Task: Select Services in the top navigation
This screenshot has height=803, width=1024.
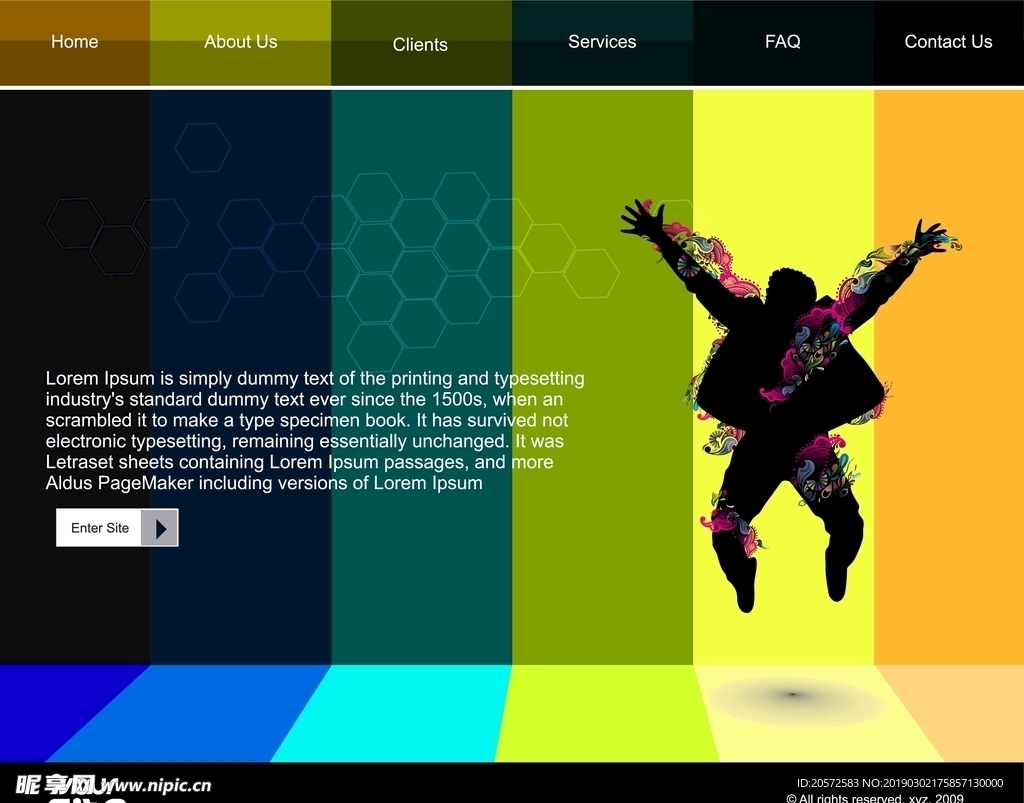Action: coord(602,42)
